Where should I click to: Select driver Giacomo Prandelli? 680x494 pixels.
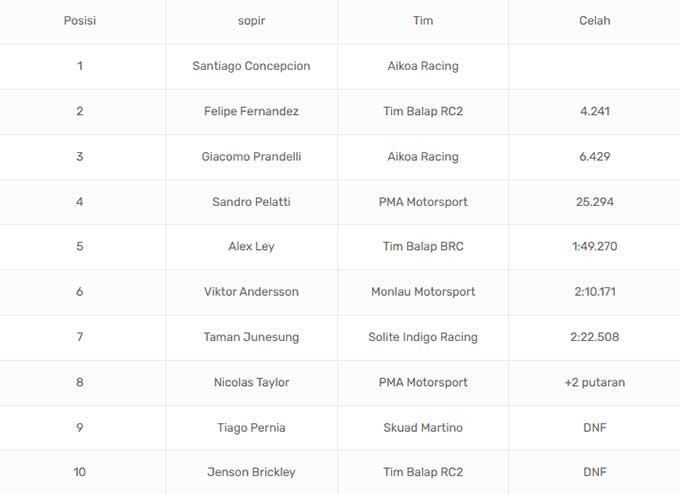[251, 156]
